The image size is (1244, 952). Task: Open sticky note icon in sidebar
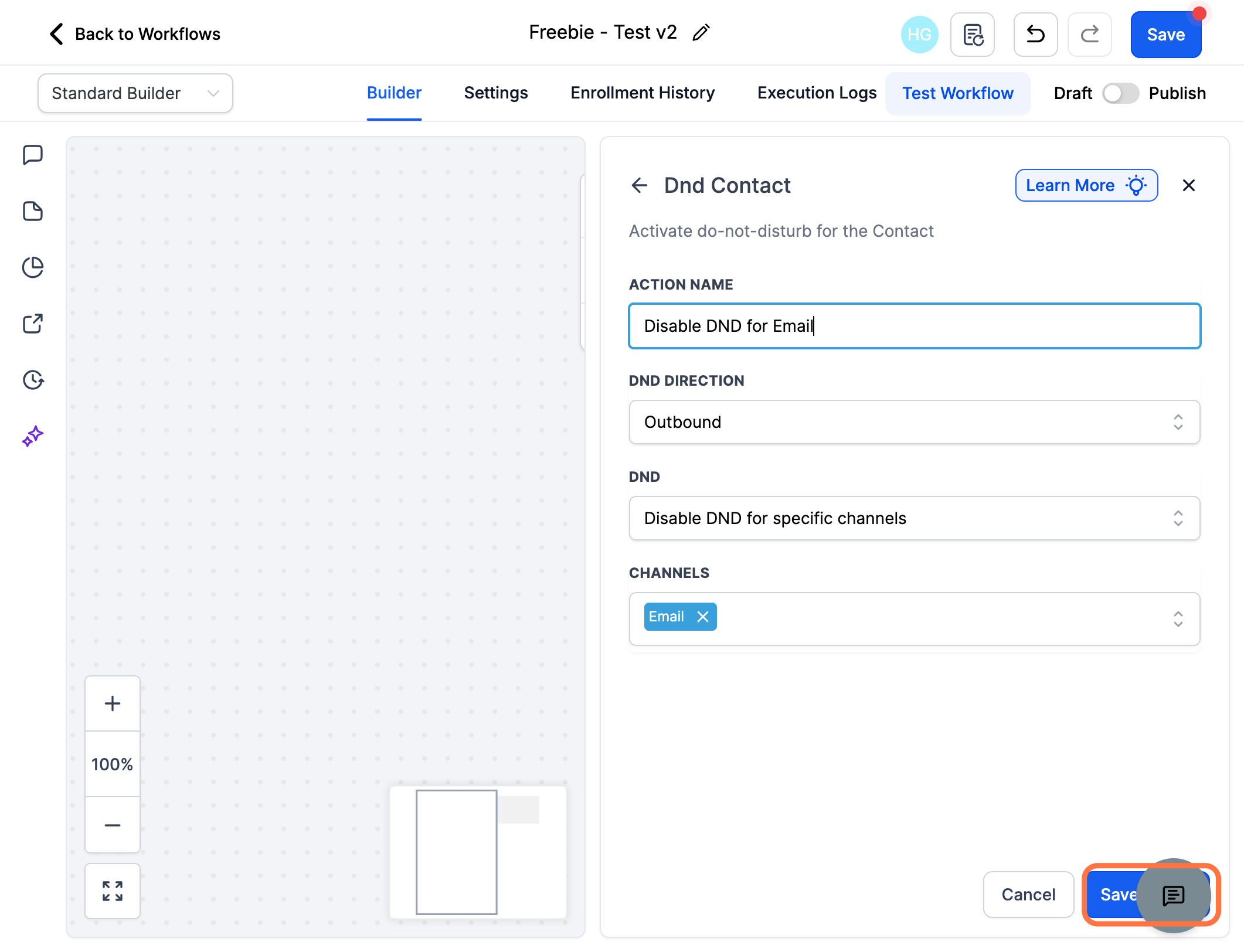point(33,212)
